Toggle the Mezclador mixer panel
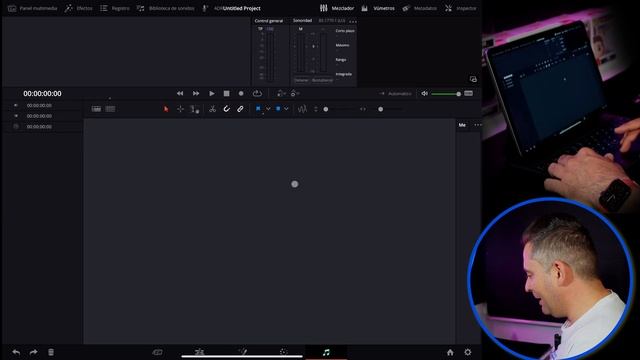This screenshot has width=640, height=360. (337, 8)
